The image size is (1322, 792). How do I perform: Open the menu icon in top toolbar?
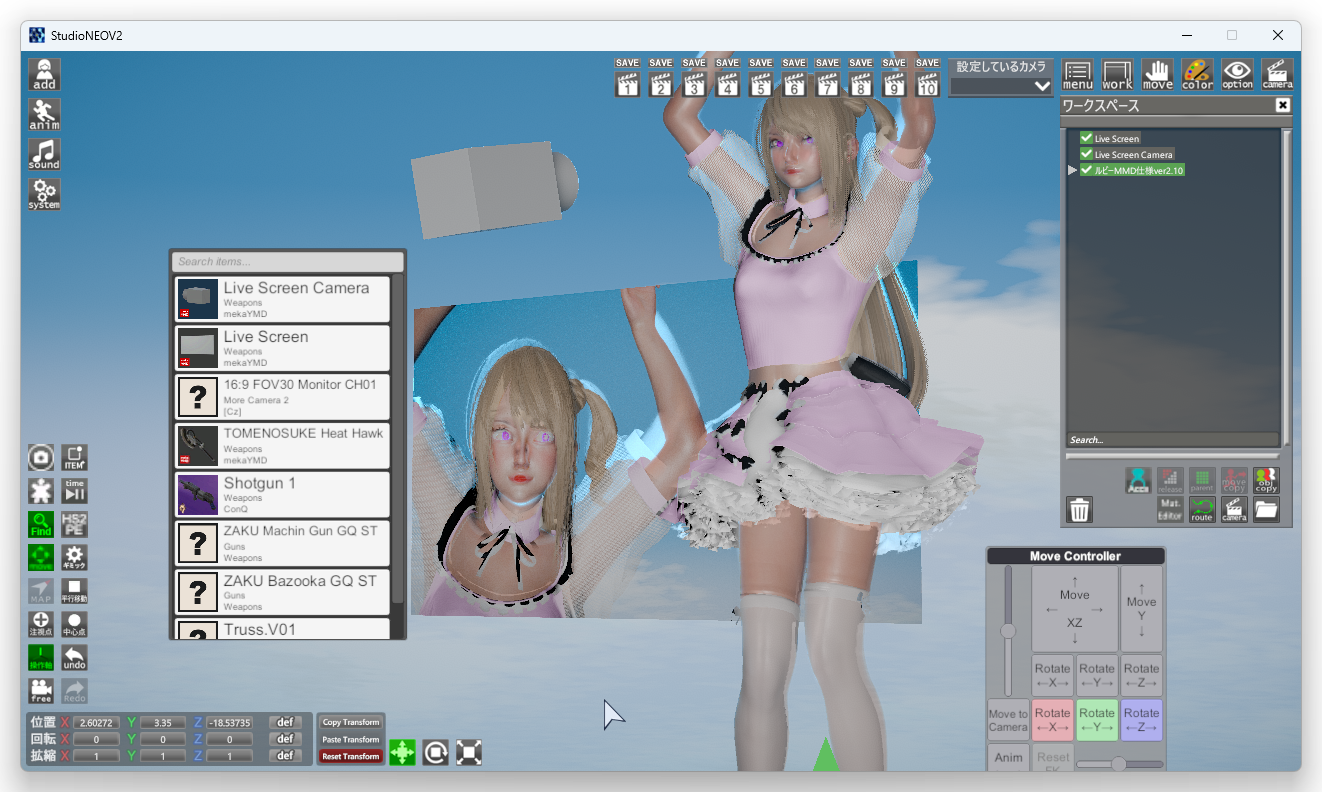1078,75
